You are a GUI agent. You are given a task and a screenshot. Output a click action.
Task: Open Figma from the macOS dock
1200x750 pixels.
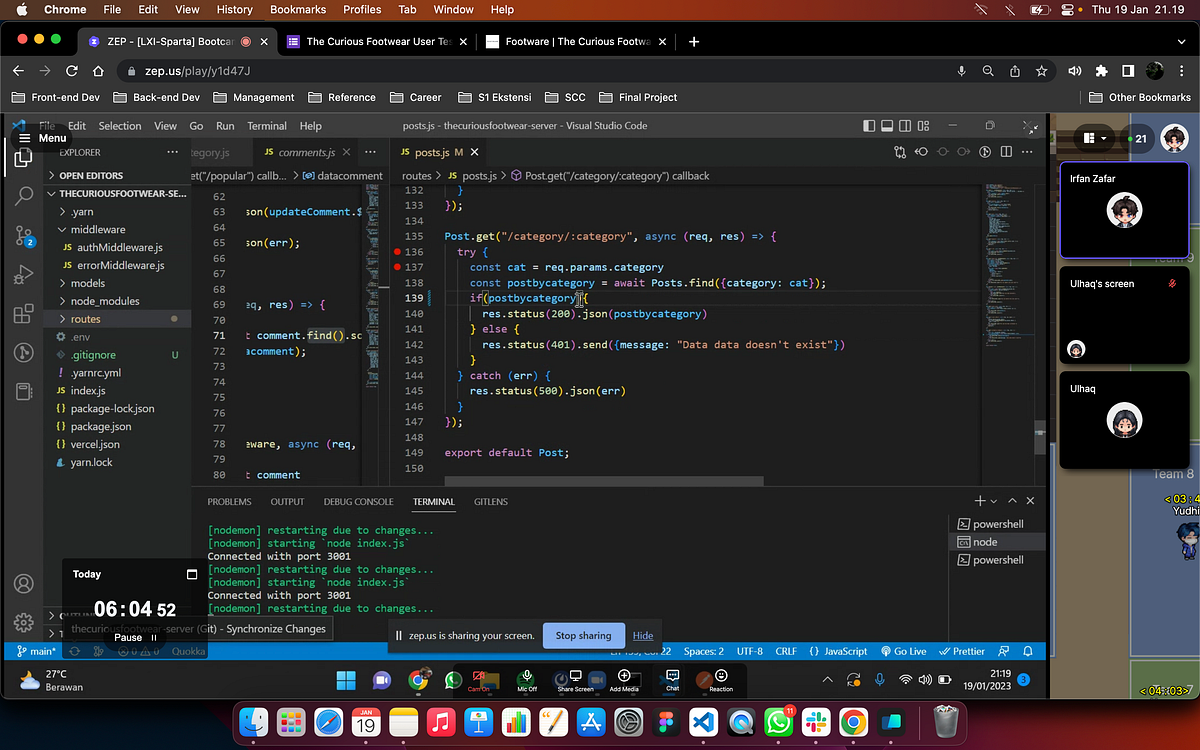point(666,720)
